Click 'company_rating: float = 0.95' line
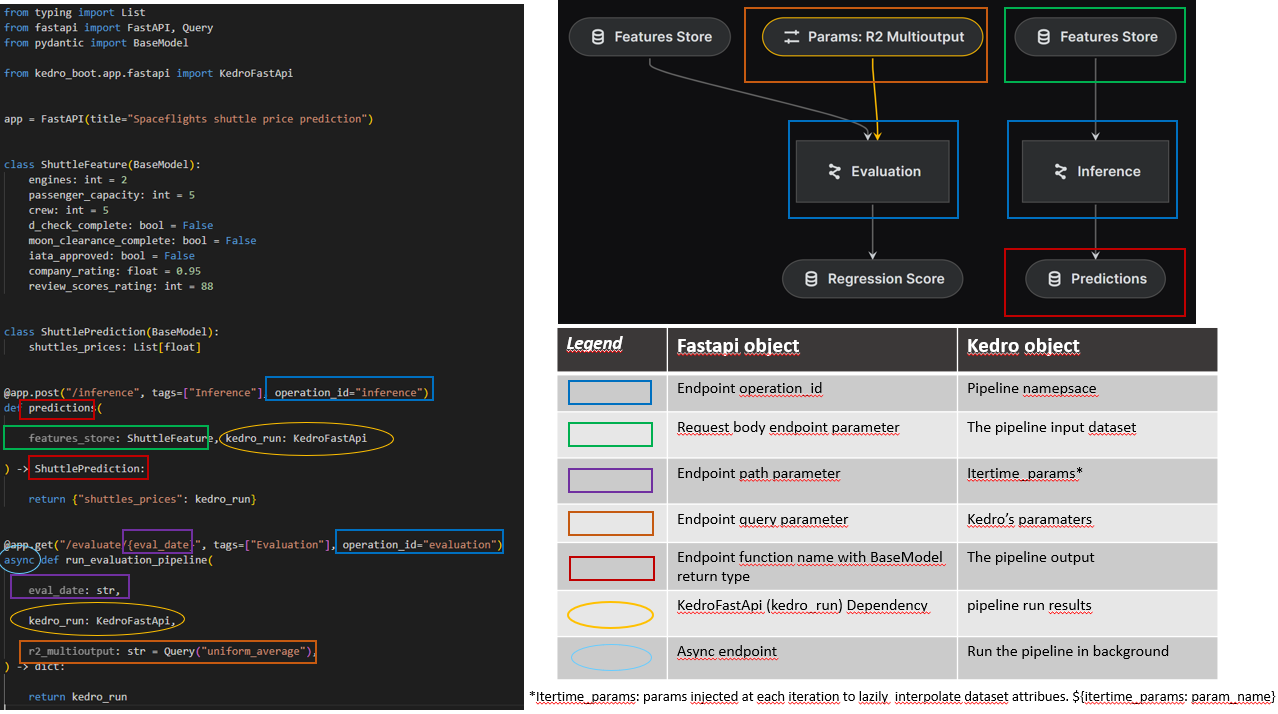This screenshot has height=714, width=1278. coord(114,270)
